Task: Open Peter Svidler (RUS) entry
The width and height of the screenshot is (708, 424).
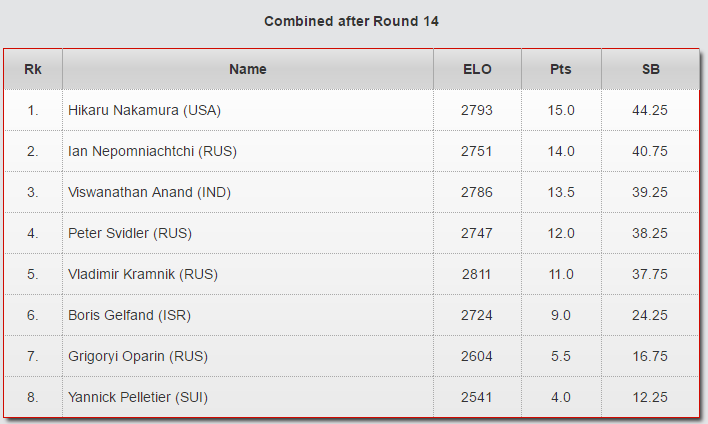Action: point(130,234)
